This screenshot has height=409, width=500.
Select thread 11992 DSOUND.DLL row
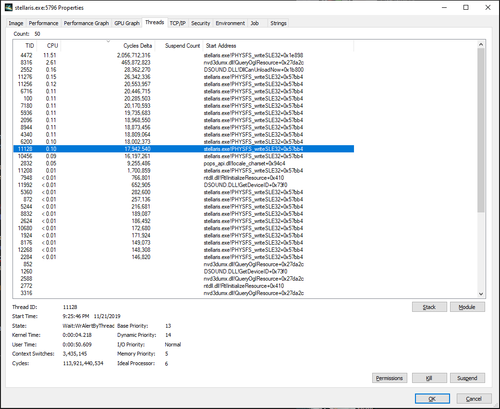click(184, 185)
